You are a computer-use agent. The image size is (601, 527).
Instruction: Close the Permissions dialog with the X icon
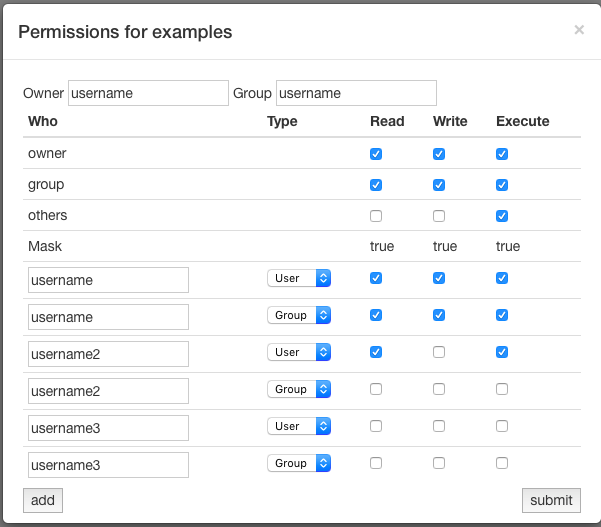pyautogui.click(x=579, y=30)
